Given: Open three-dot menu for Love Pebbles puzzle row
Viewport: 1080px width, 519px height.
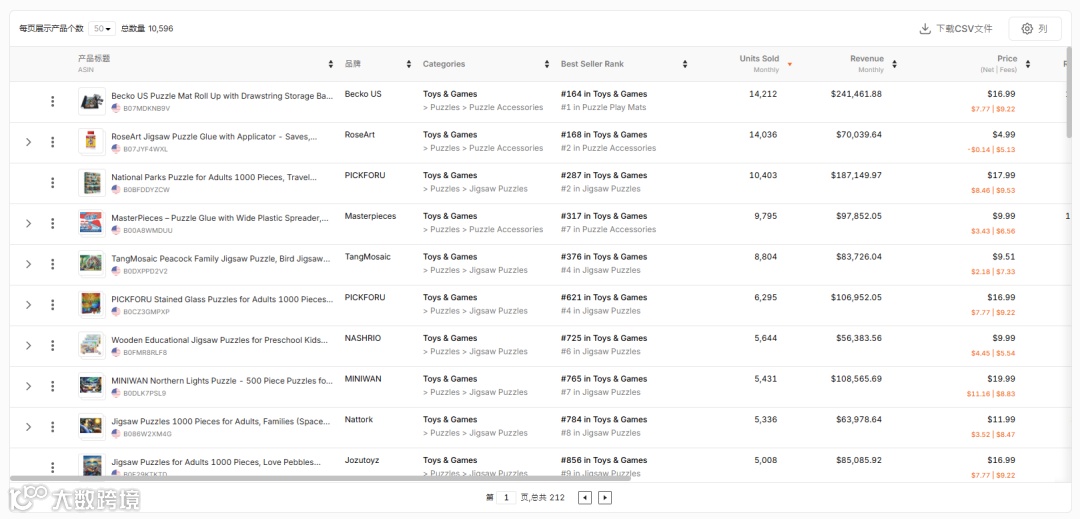Looking at the screenshot, I should point(52,467).
